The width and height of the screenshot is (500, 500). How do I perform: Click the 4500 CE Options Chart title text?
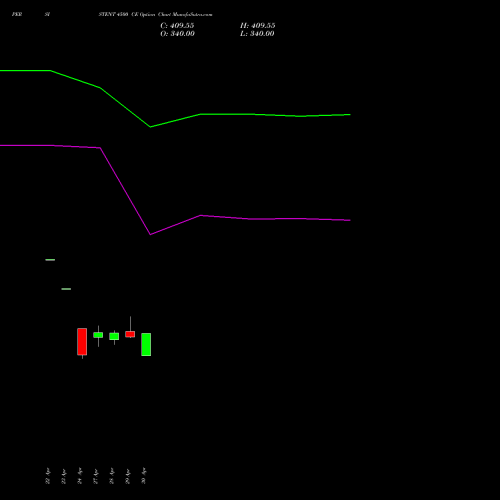click(x=155, y=15)
